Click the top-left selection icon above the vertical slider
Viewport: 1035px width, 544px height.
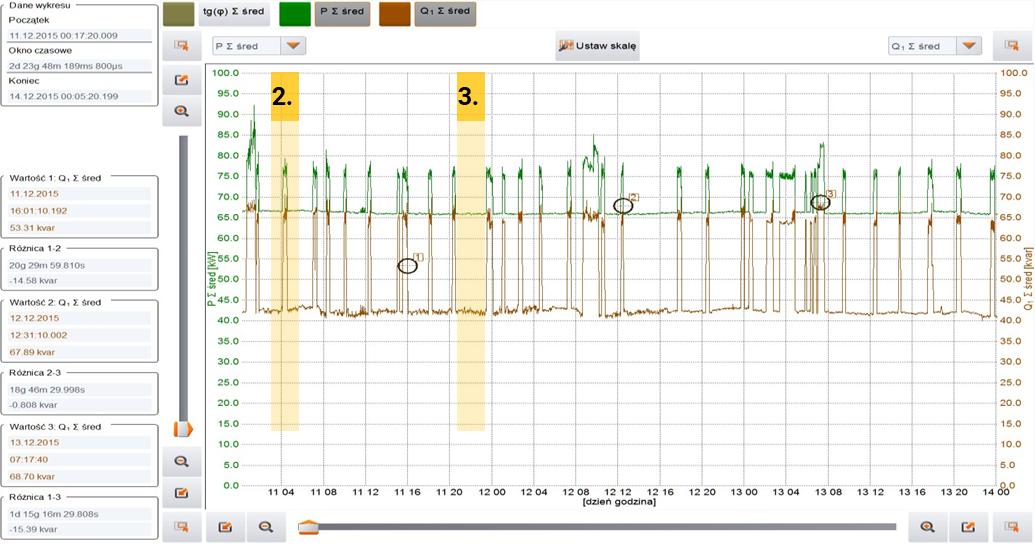pos(181,46)
